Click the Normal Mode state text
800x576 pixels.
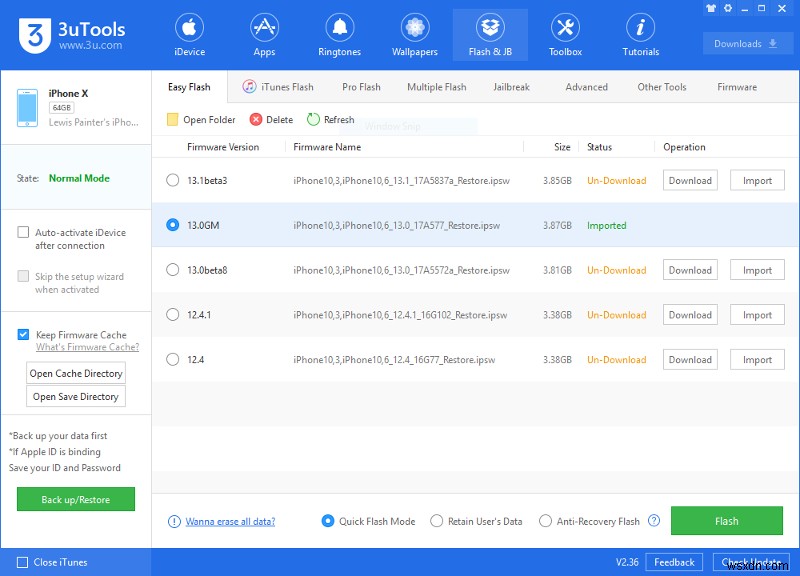pos(79,178)
